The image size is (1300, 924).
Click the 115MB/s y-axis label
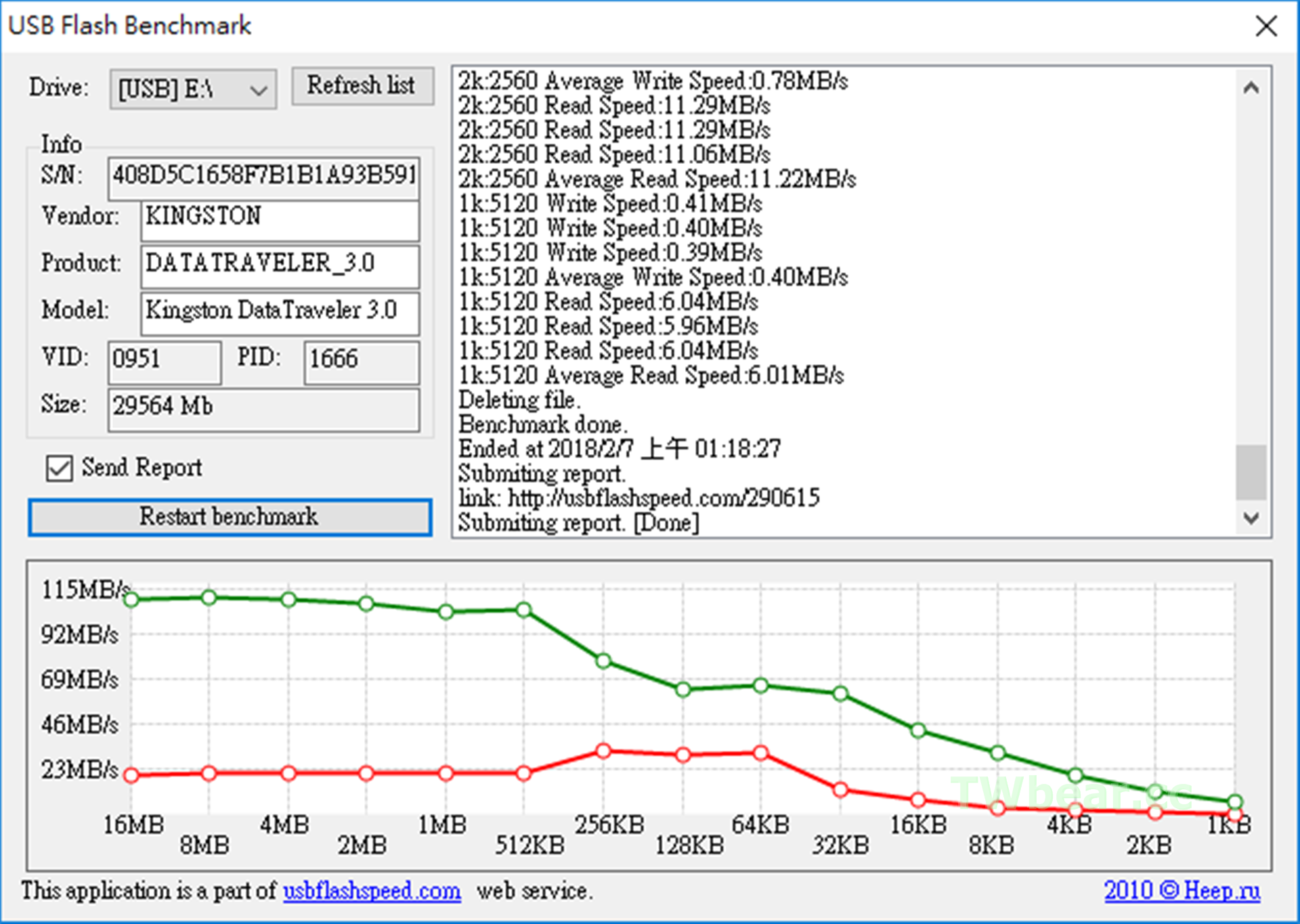pos(86,590)
